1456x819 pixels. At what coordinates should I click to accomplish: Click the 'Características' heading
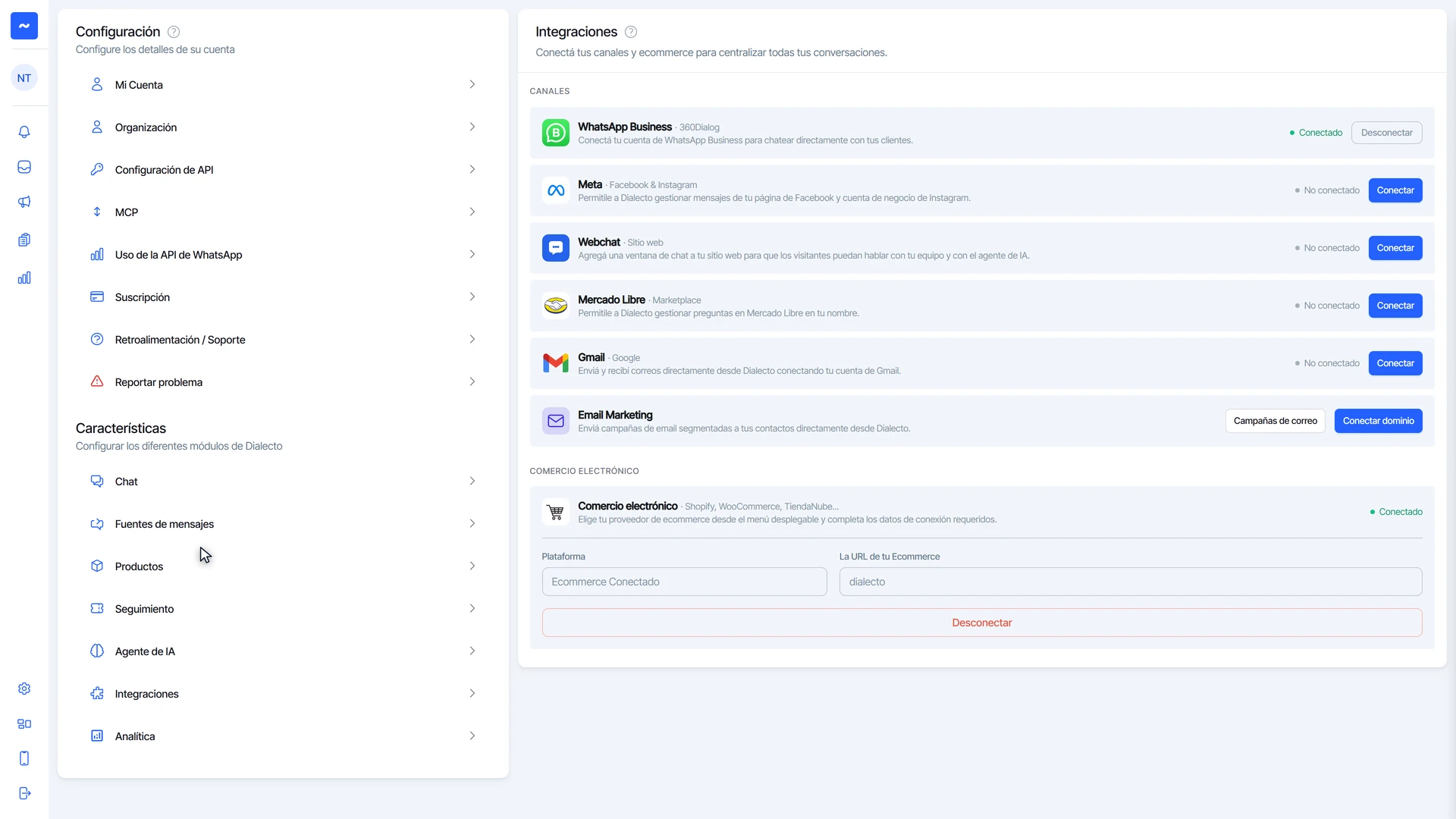click(121, 428)
